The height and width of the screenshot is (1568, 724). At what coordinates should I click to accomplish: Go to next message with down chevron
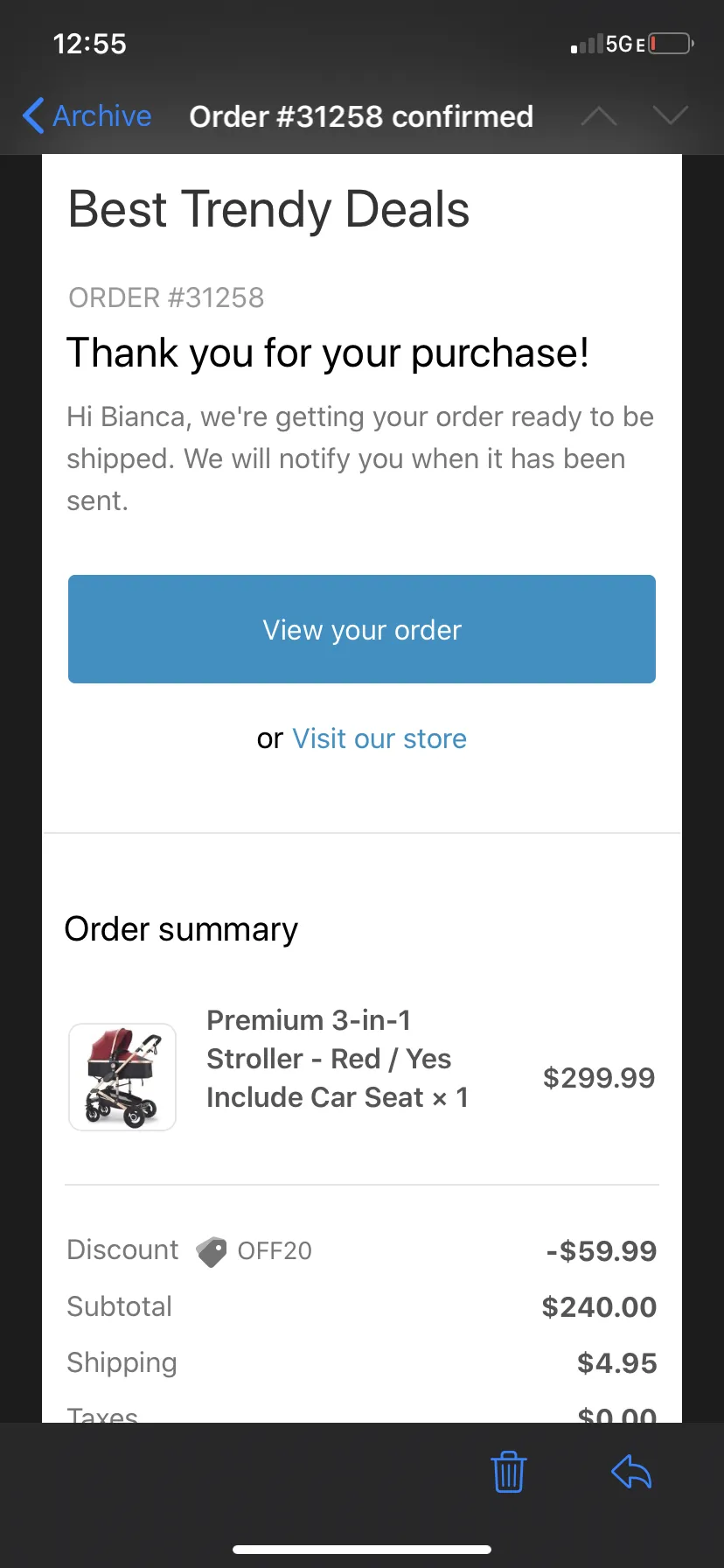coord(671,115)
